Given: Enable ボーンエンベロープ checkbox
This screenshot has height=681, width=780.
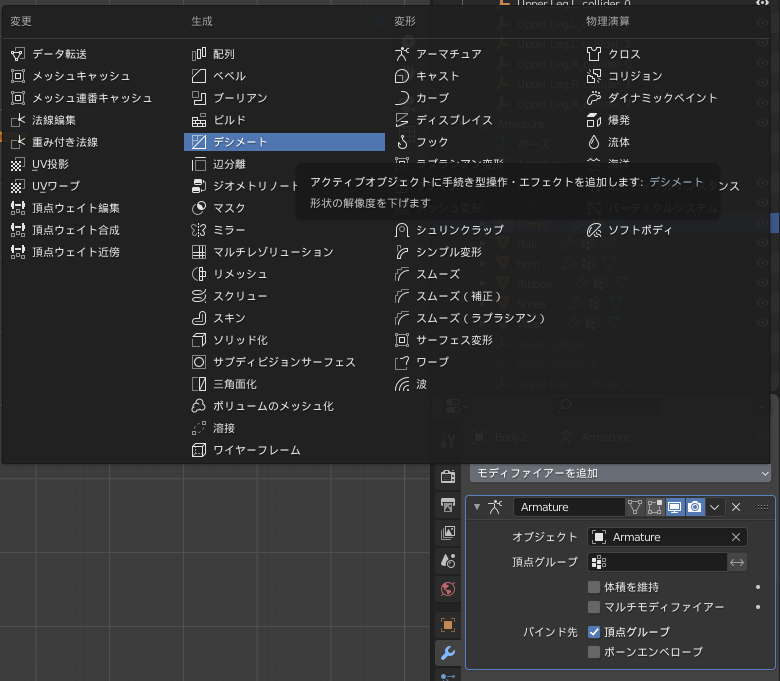Looking at the screenshot, I should point(593,652).
